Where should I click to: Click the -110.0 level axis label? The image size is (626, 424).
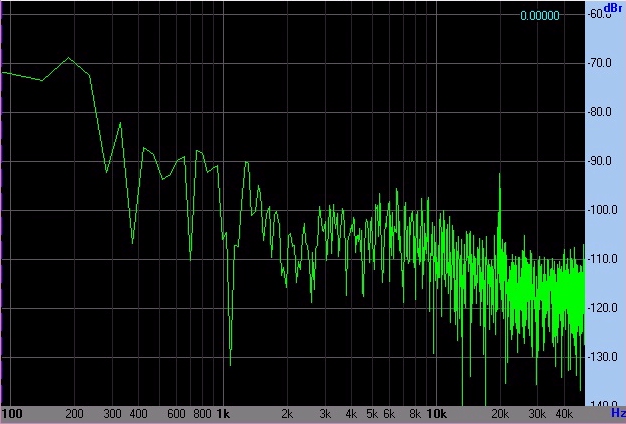[x=602, y=259]
